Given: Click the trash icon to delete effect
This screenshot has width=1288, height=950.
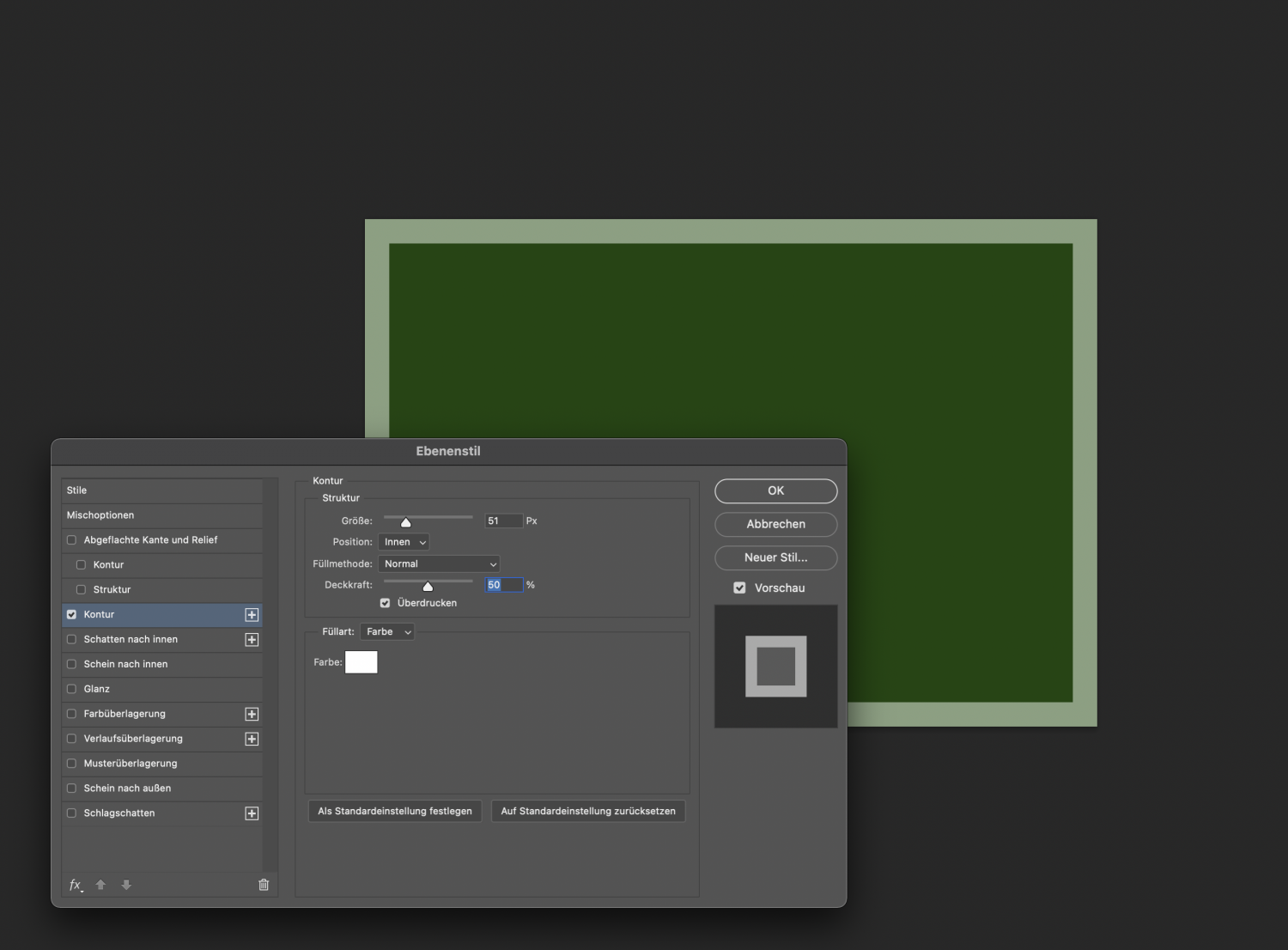Looking at the screenshot, I should pyautogui.click(x=264, y=885).
